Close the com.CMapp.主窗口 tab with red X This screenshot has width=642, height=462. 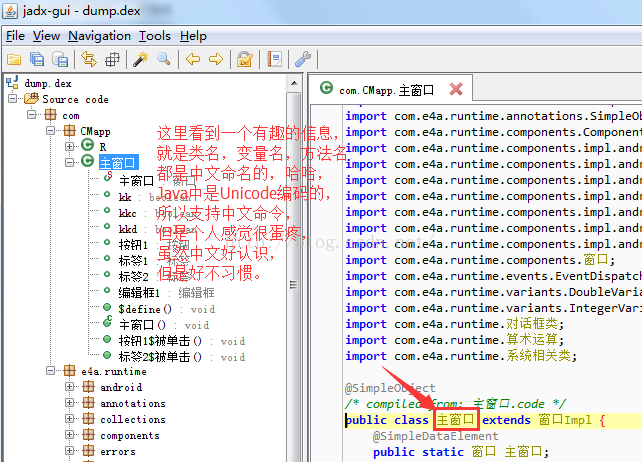point(456,89)
